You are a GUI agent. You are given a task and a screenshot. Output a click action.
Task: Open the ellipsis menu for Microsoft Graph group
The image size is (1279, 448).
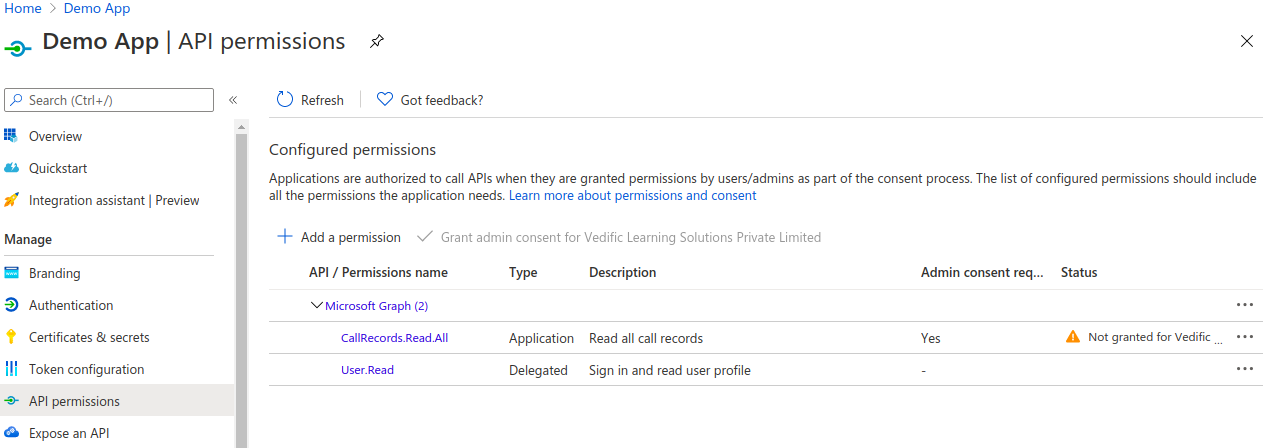point(1245,305)
